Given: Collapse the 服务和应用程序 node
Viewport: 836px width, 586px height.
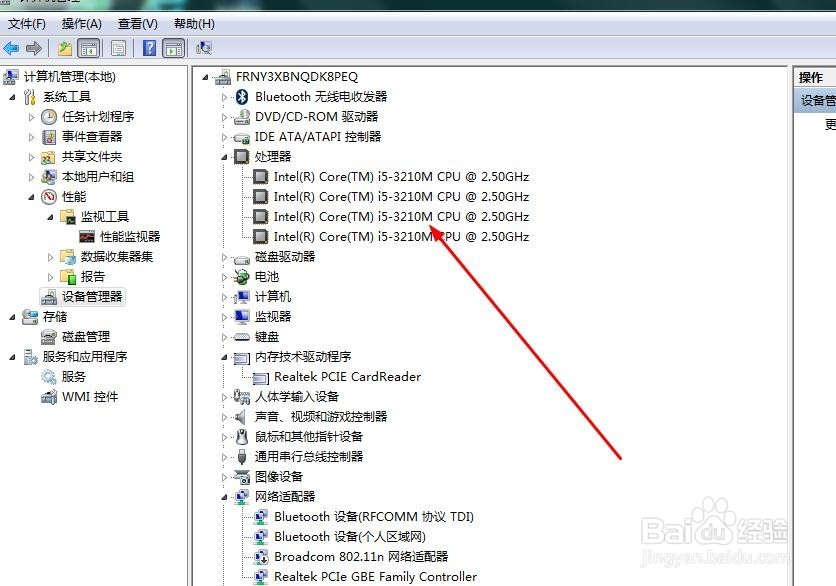Looking at the screenshot, I should 12,357.
